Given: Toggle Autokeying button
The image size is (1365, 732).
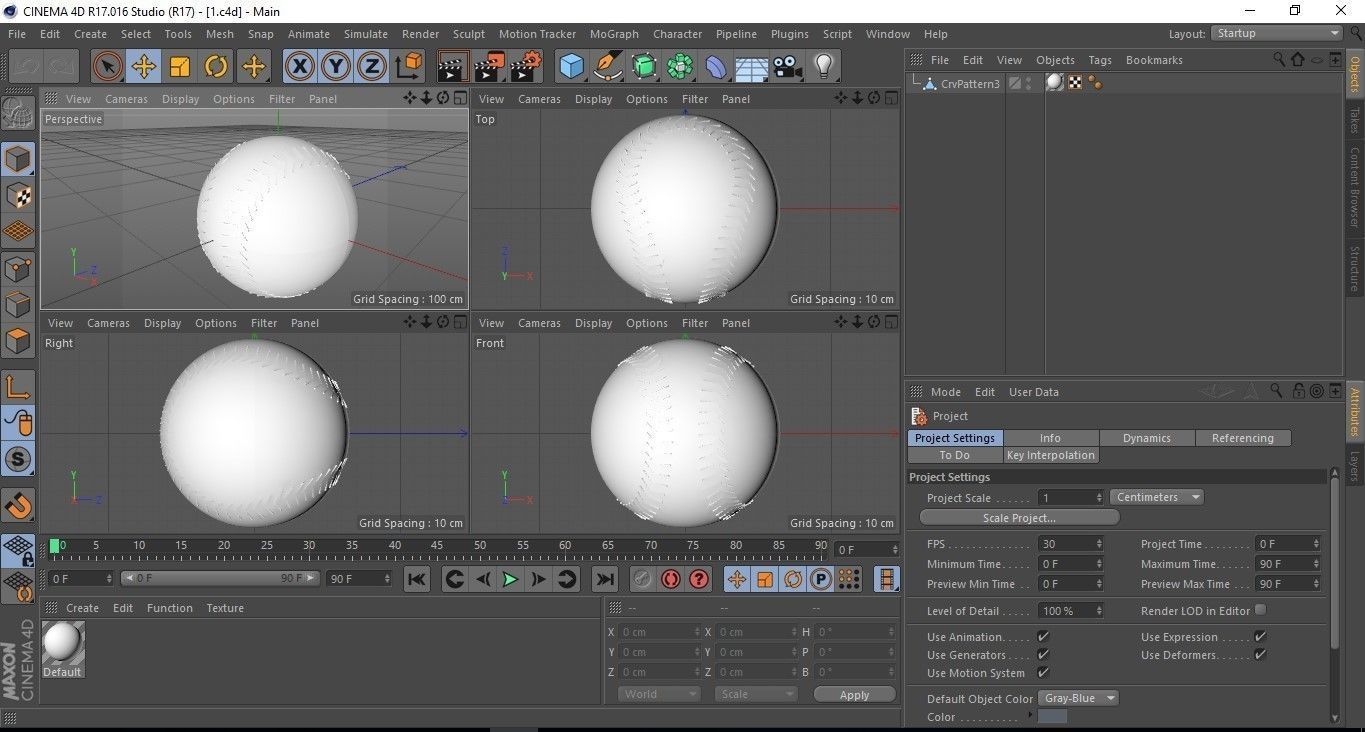Looking at the screenshot, I should 670,579.
